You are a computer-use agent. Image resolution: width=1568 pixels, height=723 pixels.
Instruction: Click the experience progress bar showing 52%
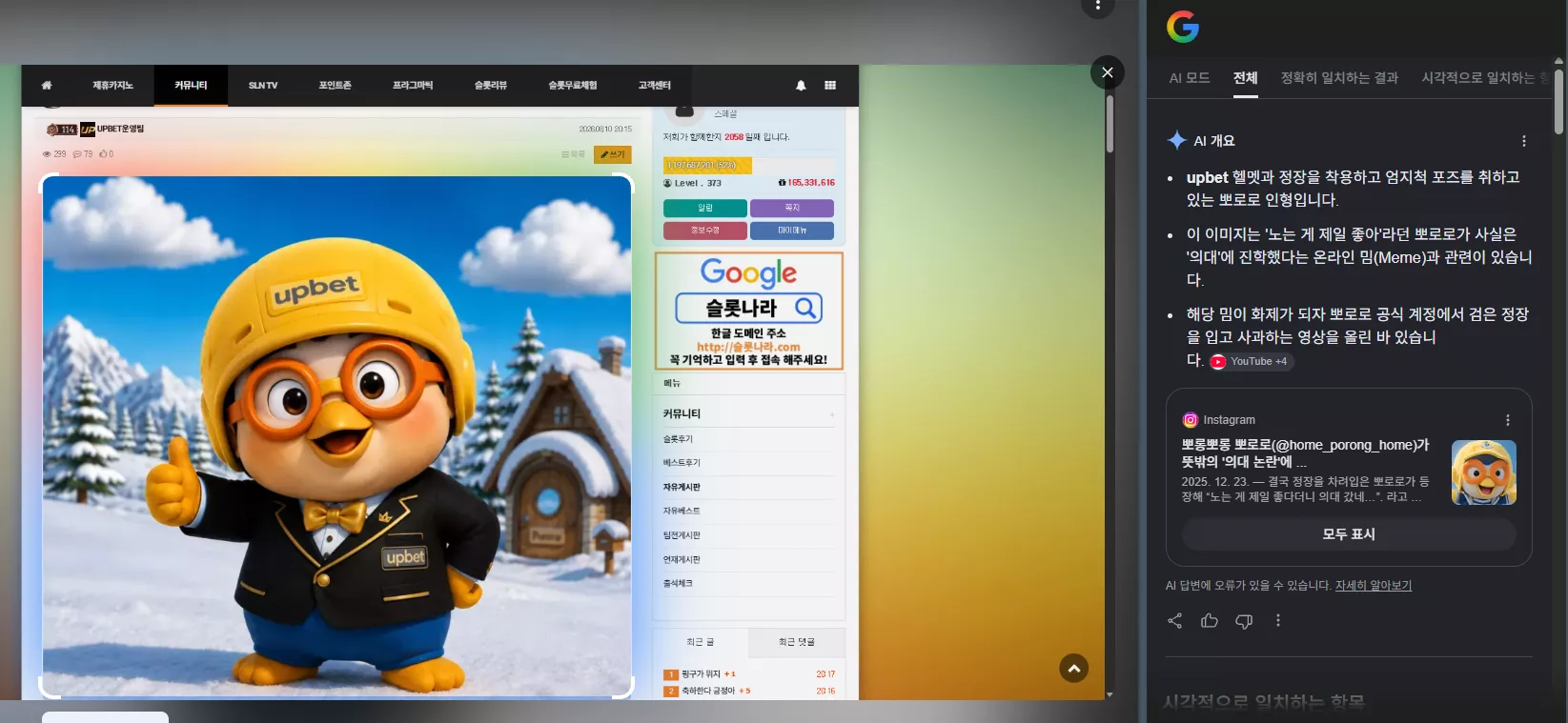(748, 166)
